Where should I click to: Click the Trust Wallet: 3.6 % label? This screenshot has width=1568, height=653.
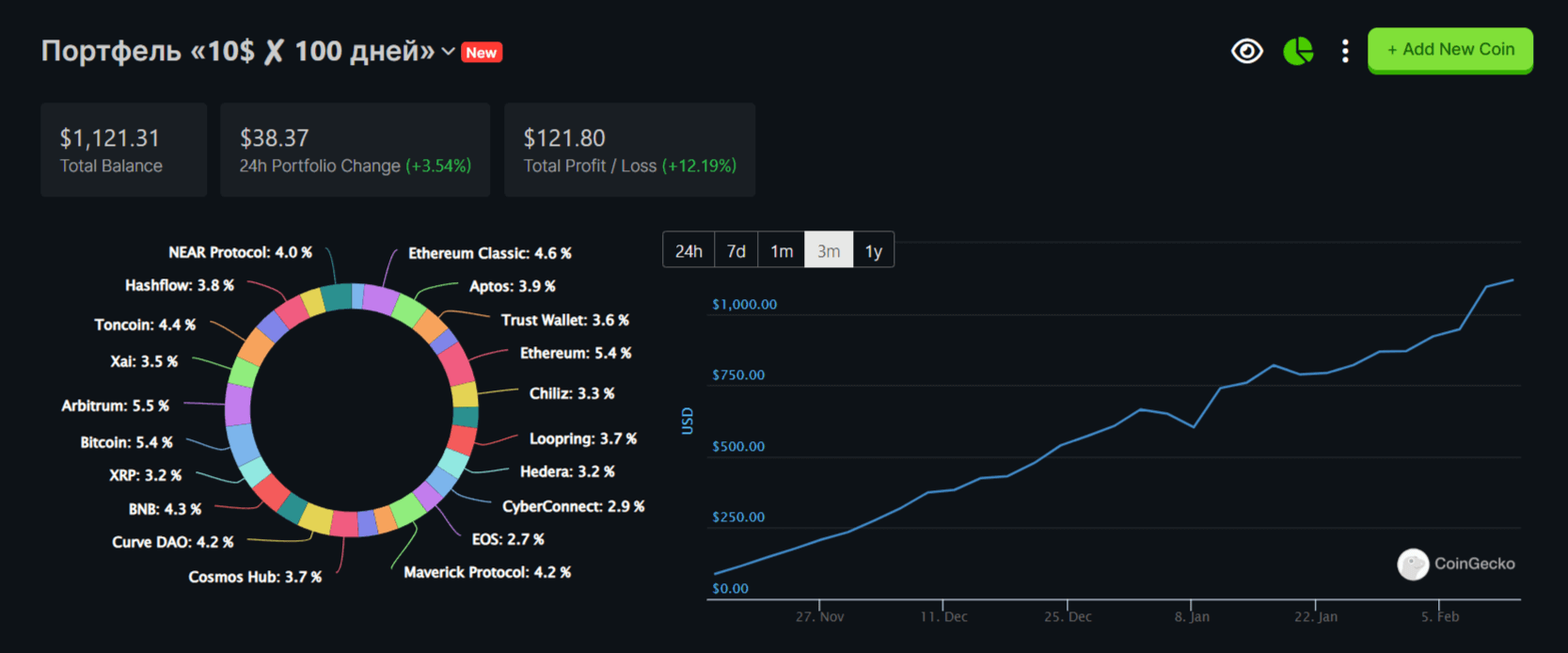(x=565, y=320)
